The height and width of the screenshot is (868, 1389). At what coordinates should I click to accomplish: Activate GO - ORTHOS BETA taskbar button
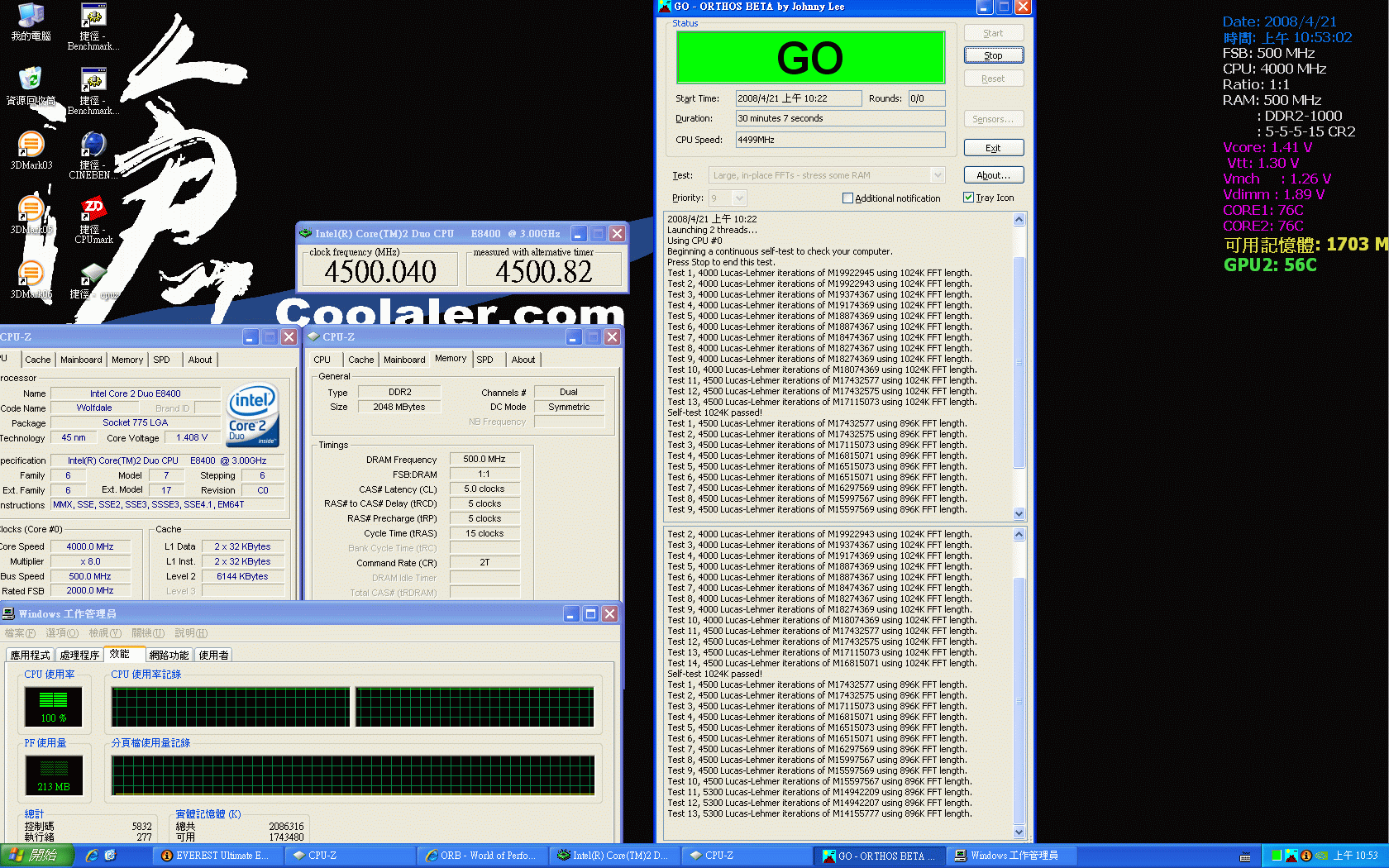tap(878, 856)
